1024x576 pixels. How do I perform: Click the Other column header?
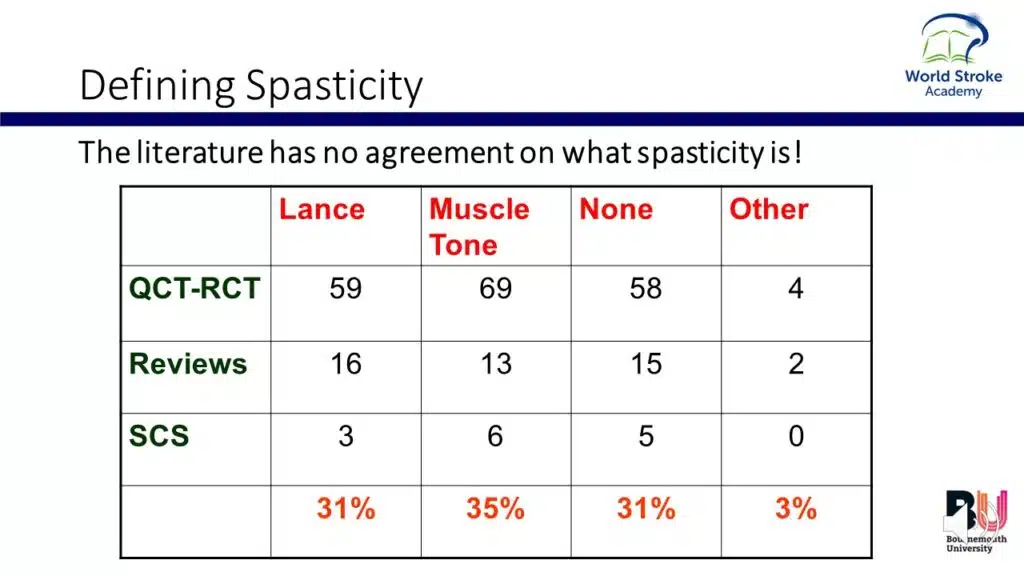click(768, 210)
